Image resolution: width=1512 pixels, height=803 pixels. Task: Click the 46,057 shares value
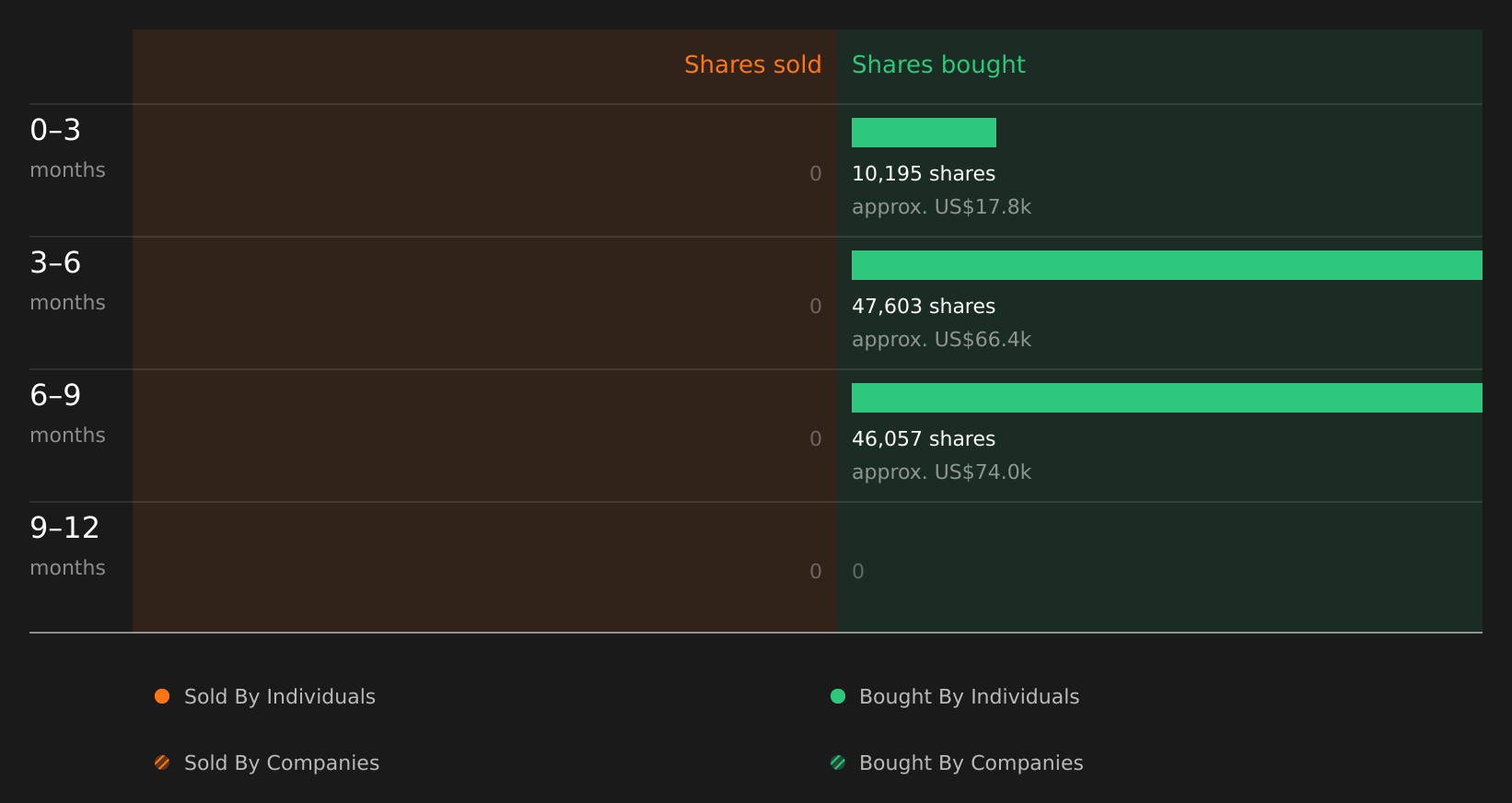click(x=924, y=439)
